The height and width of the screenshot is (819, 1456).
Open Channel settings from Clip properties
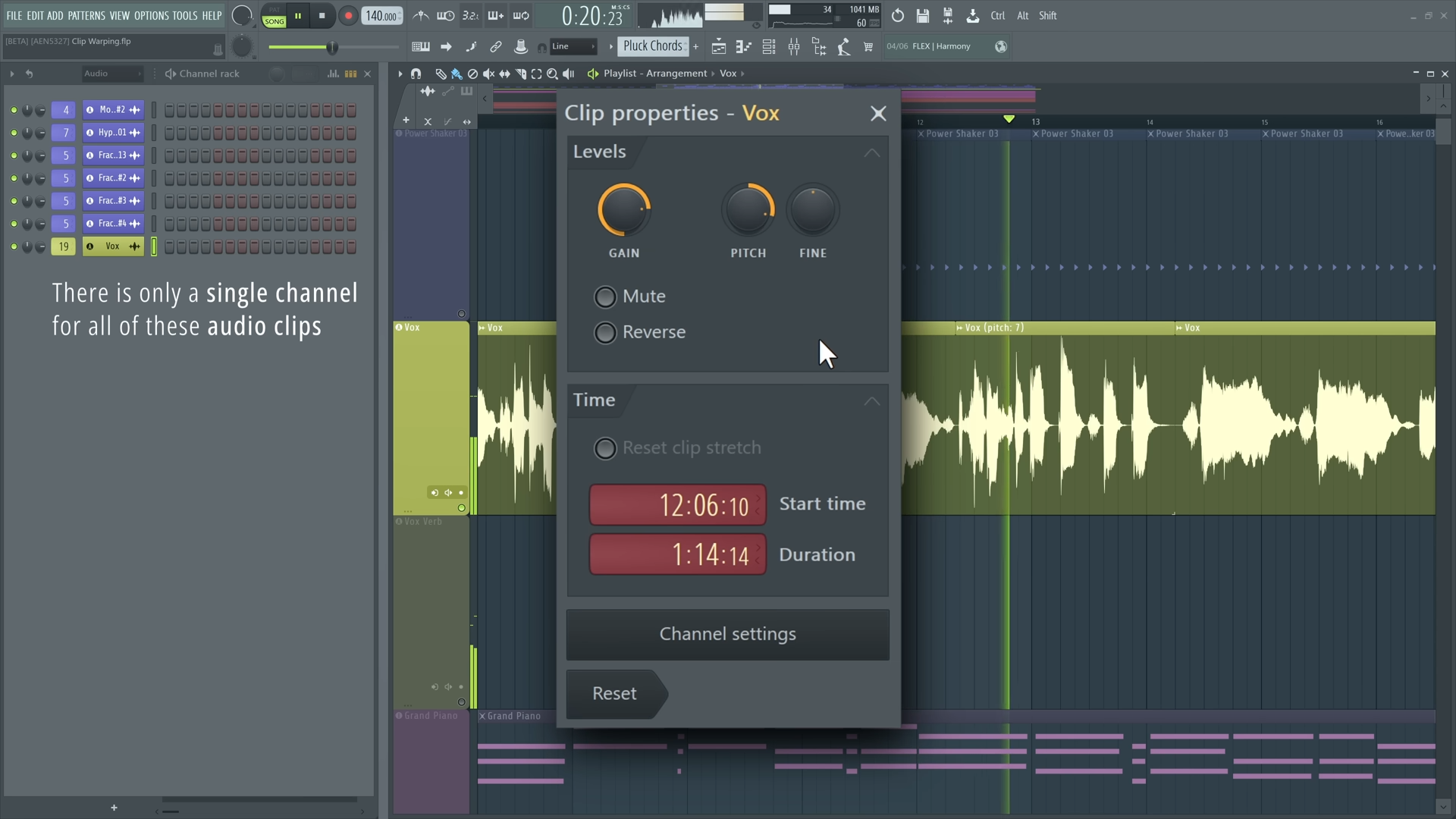(x=728, y=635)
